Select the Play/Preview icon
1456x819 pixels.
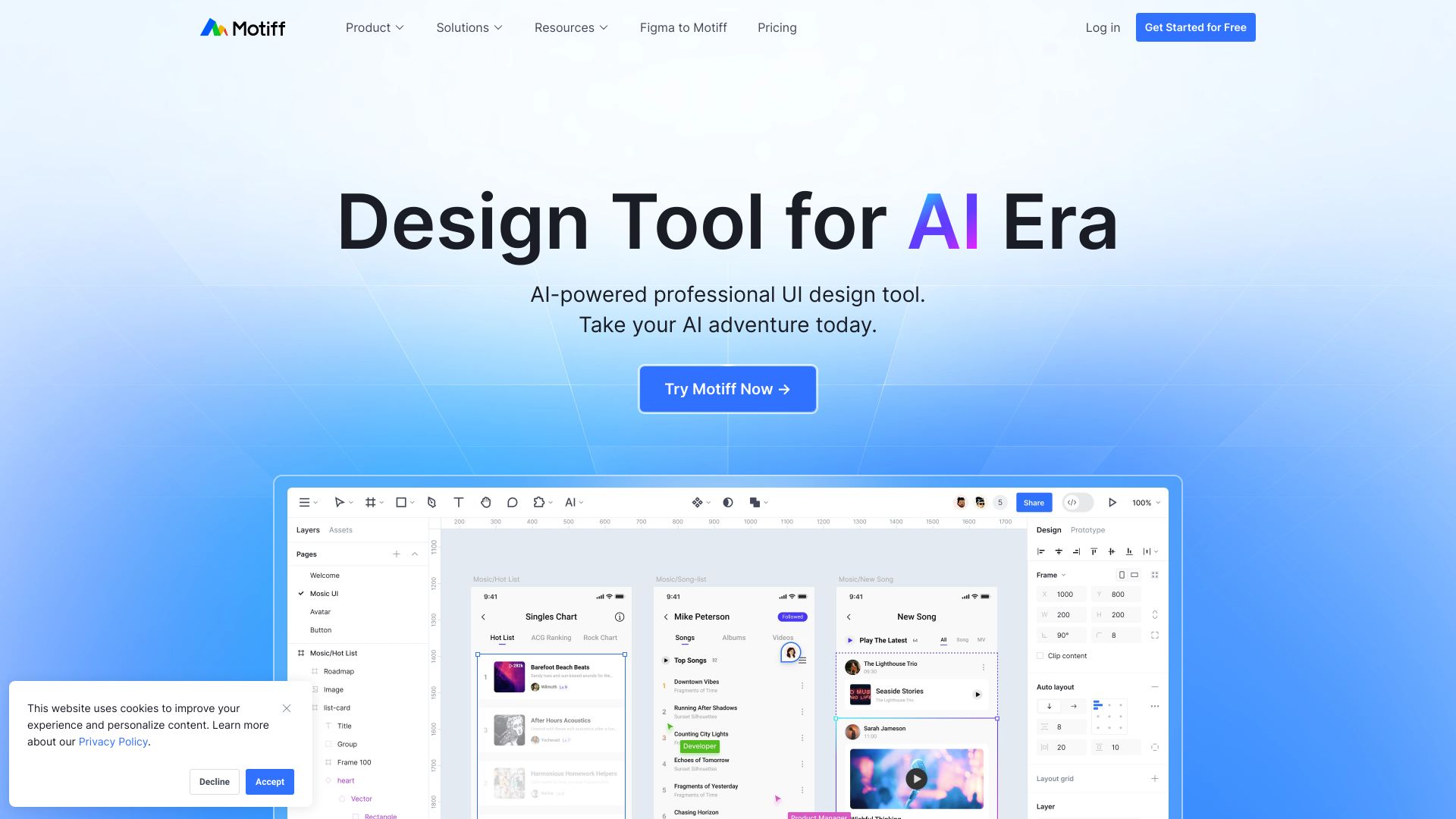(1113, 503)
